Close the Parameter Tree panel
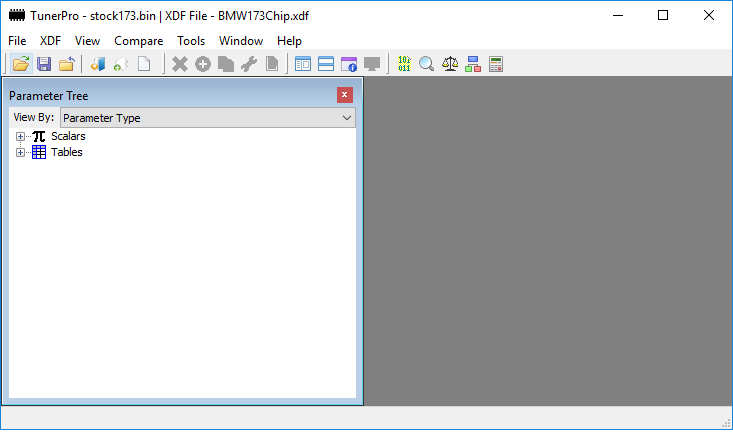Viewport: 733px width, 432px height. tap(345, 95)
